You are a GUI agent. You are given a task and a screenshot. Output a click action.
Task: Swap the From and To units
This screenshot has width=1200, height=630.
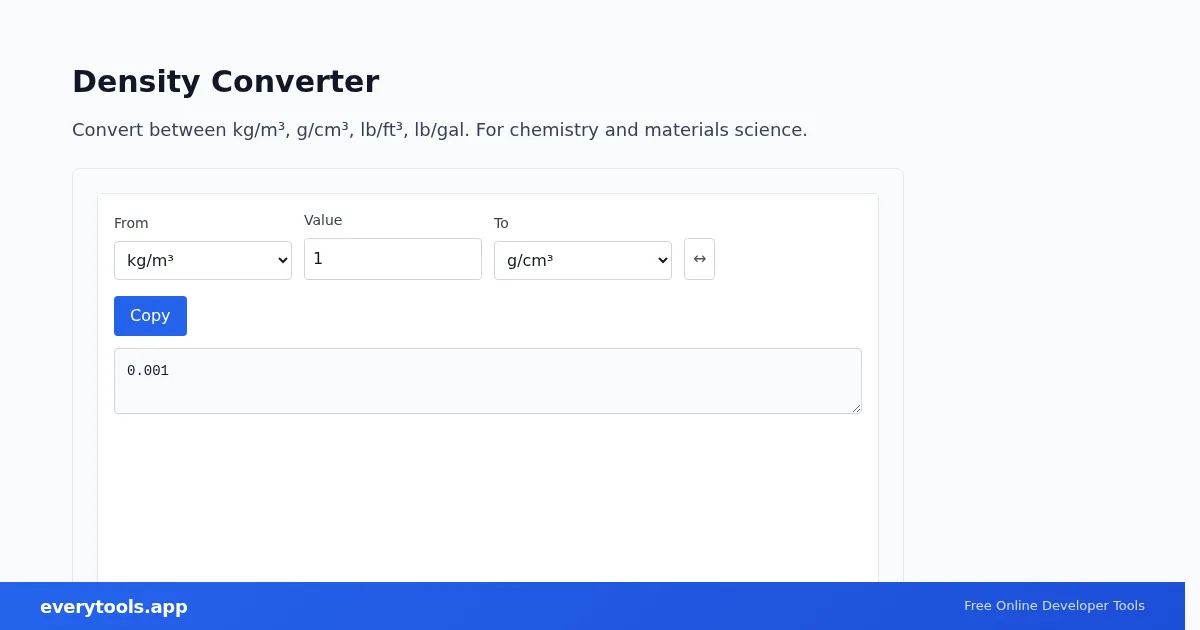click(699, 259)
